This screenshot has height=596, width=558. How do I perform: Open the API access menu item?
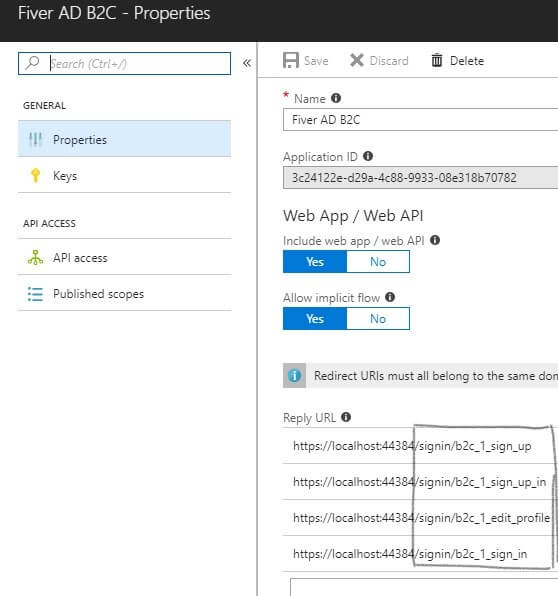tap(124, 257)
